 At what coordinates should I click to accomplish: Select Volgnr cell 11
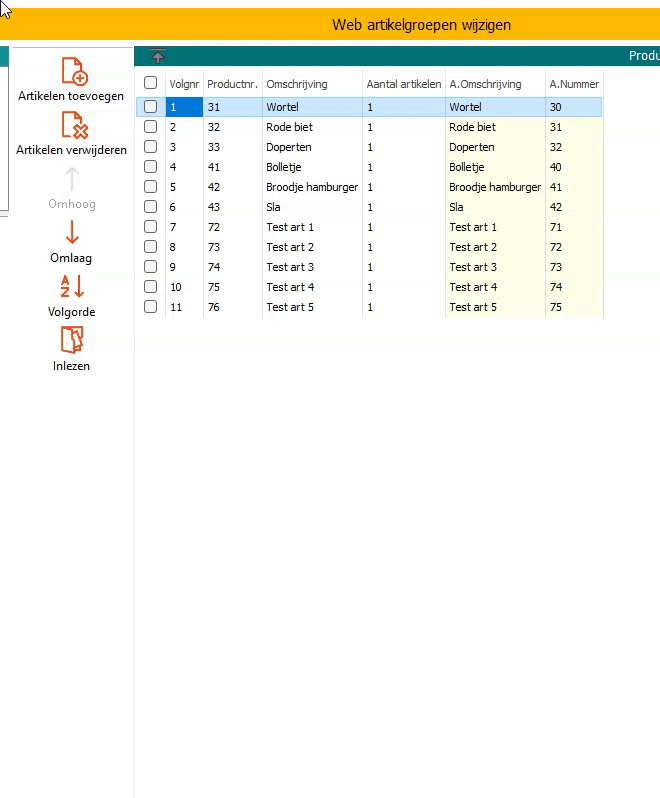coord(184,307)
